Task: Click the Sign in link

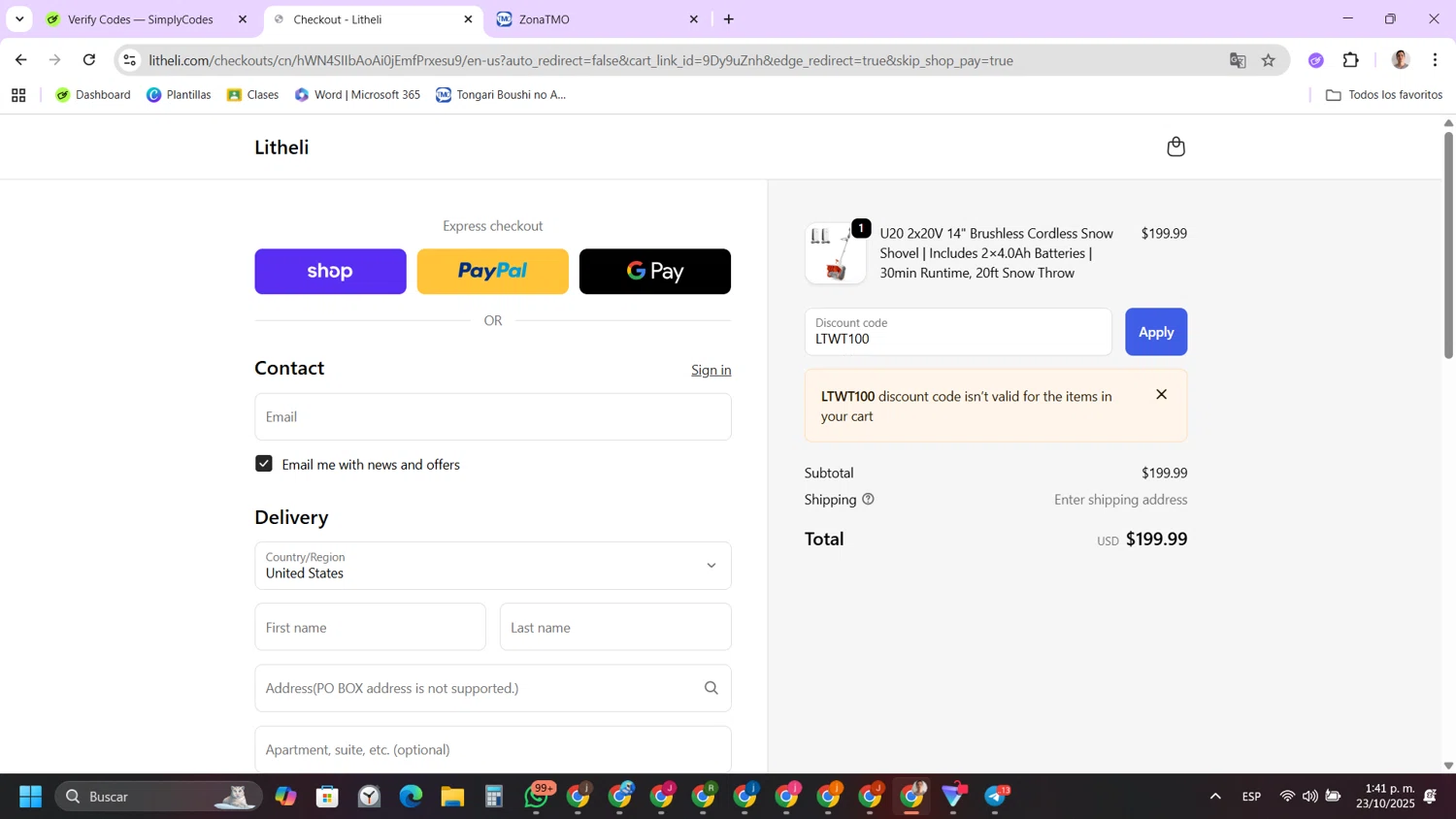Action: 711,370
